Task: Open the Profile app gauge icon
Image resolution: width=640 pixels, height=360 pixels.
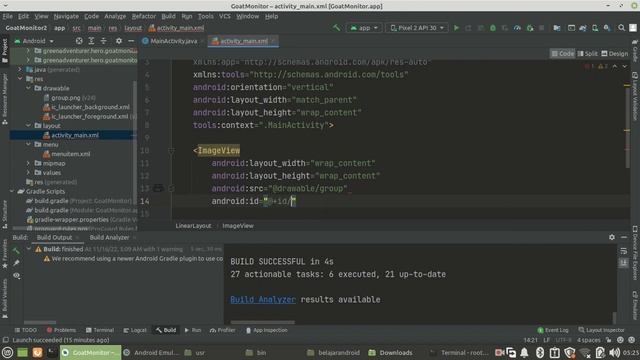Action: tap(517, 28)
